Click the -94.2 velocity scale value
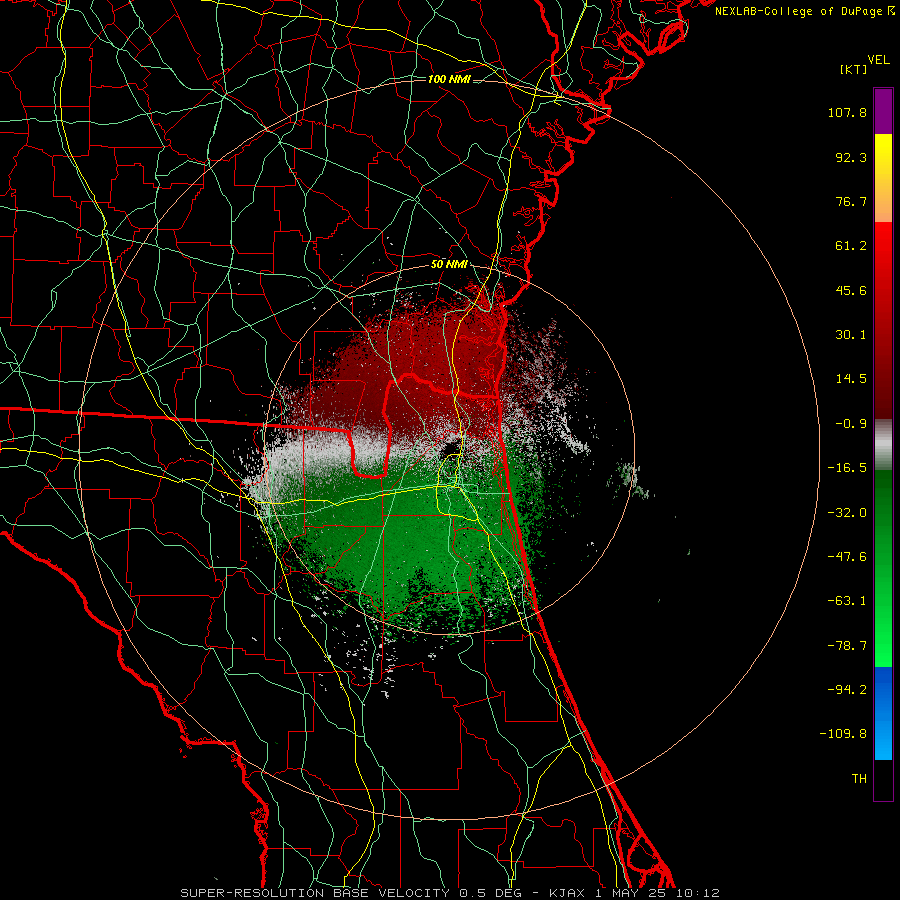The height and width of the screenshot is (900, 900). click(x=847, y=689)
